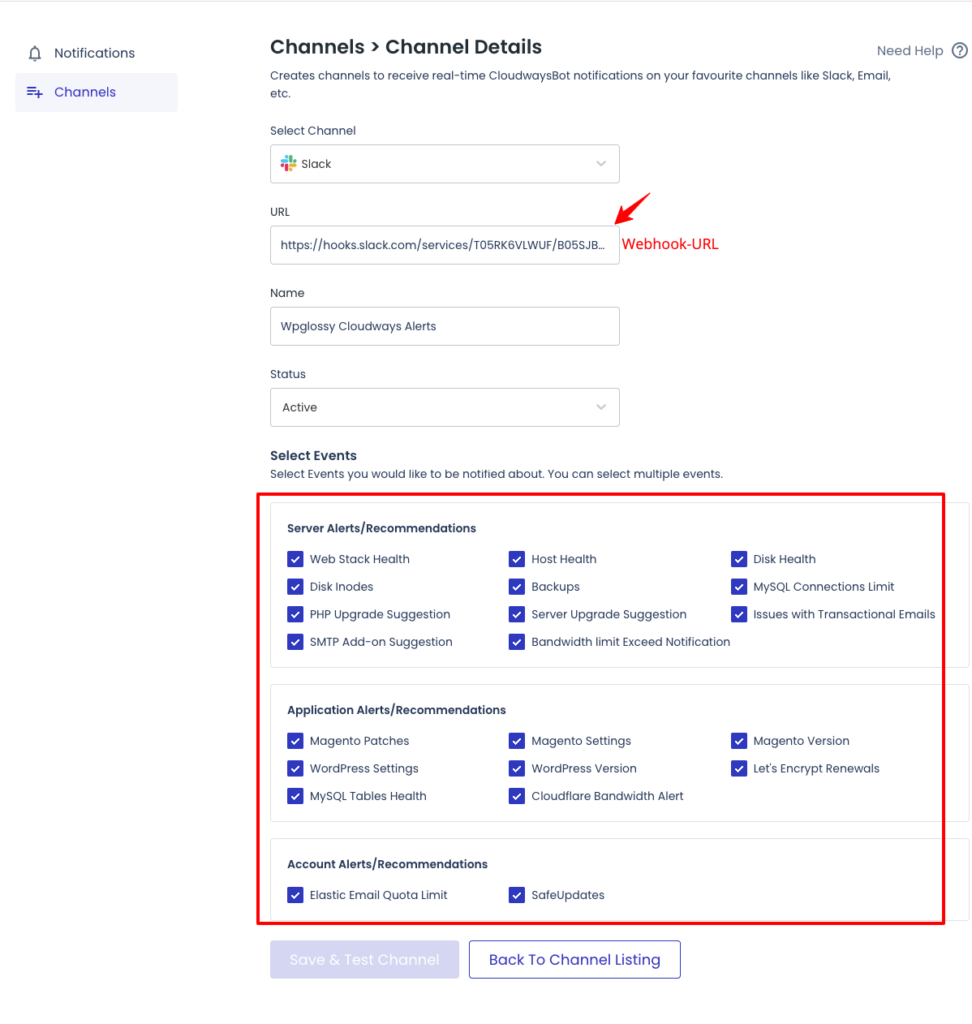Open the Channels sidebar item
This screenshot has height=1024, width=972.
(x=96, y=92)
